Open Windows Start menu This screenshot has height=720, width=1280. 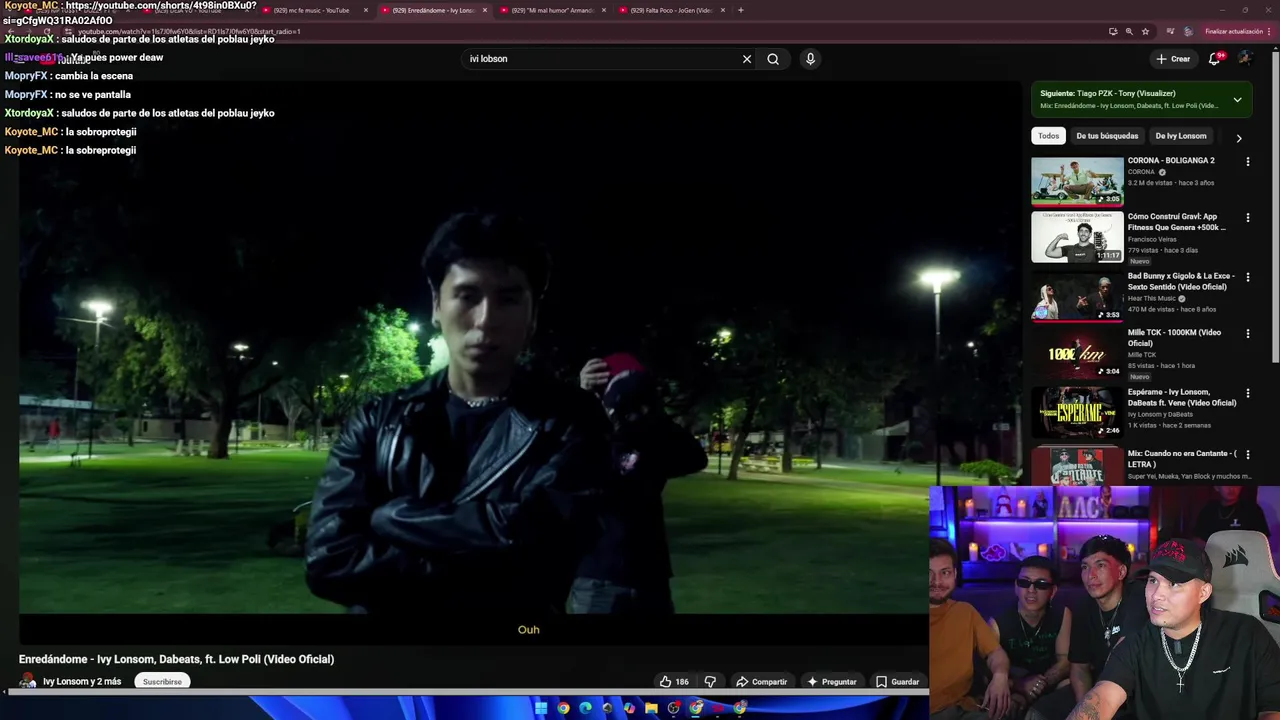pyautogui.click(x=541, y=708)
